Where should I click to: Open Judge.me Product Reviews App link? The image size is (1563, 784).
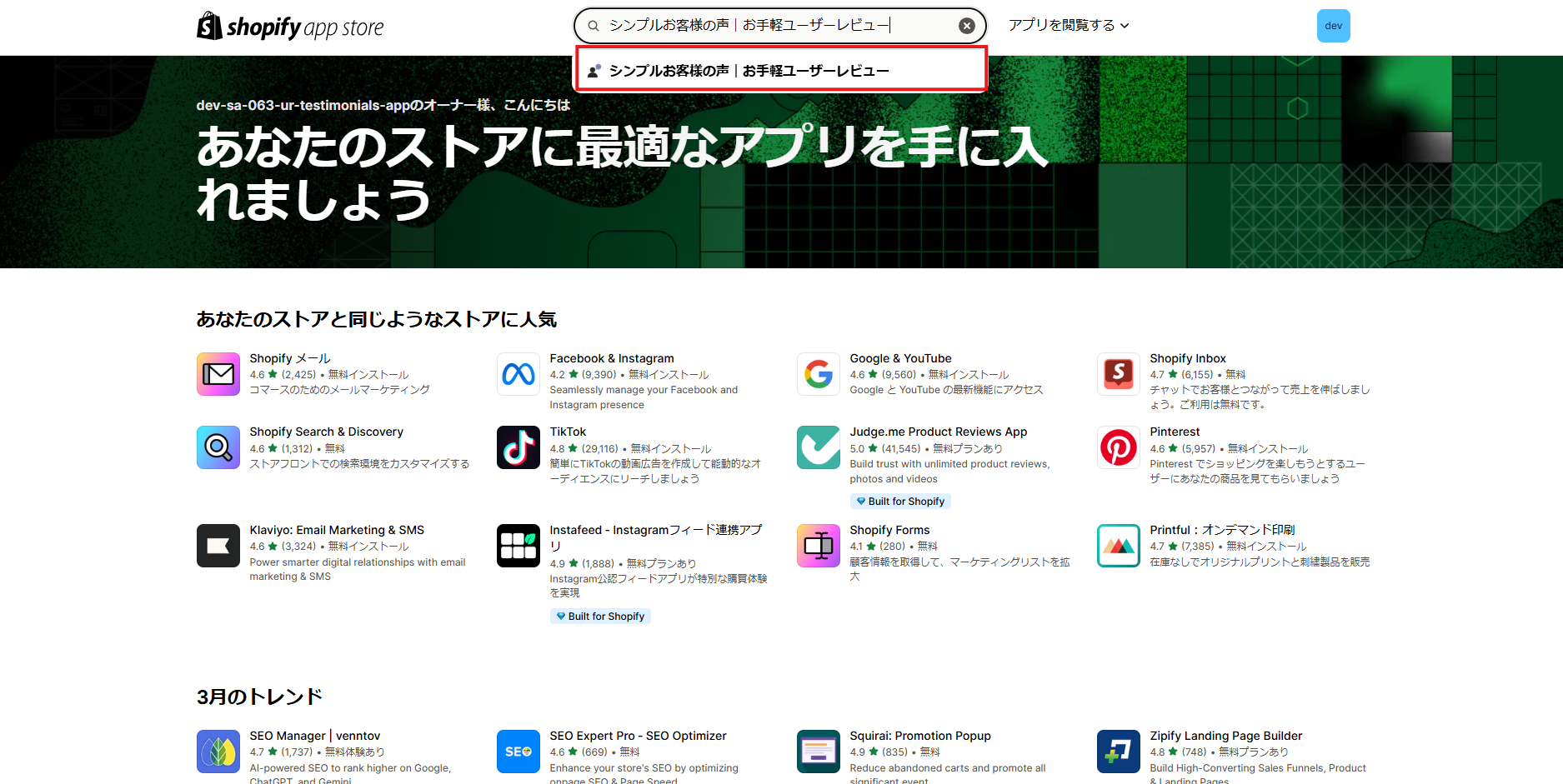pyautogui.click(x=939, y=432)
